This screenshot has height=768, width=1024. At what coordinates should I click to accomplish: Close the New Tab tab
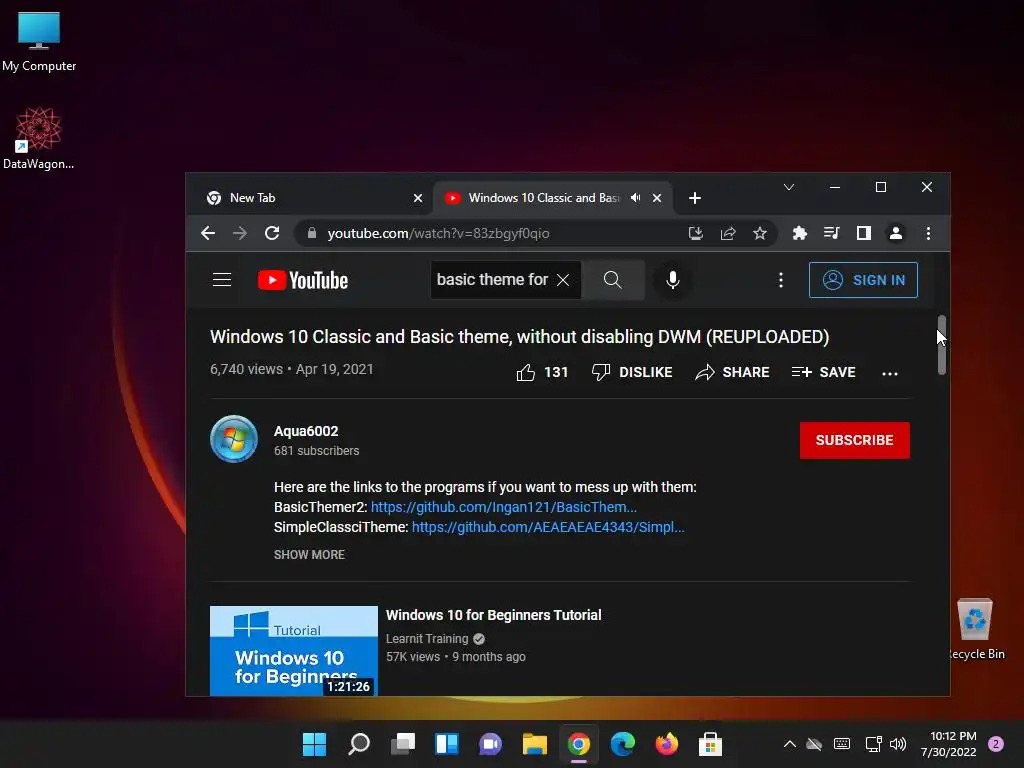[x=418, y=198]
